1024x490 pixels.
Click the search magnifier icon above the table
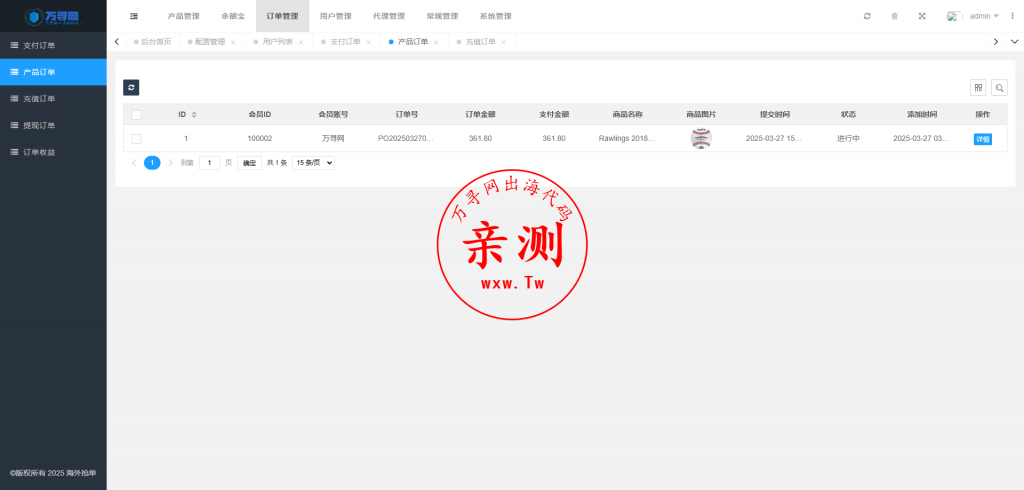(x=999, y=88)
